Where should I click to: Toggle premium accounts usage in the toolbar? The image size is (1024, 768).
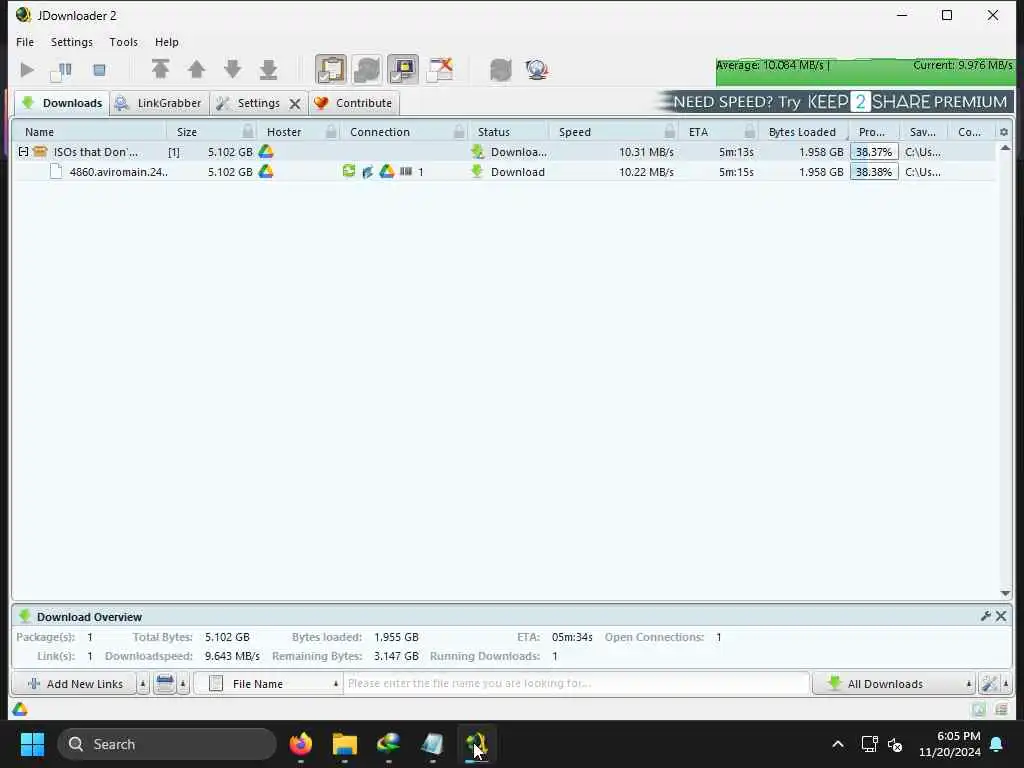tap(403, 70)
